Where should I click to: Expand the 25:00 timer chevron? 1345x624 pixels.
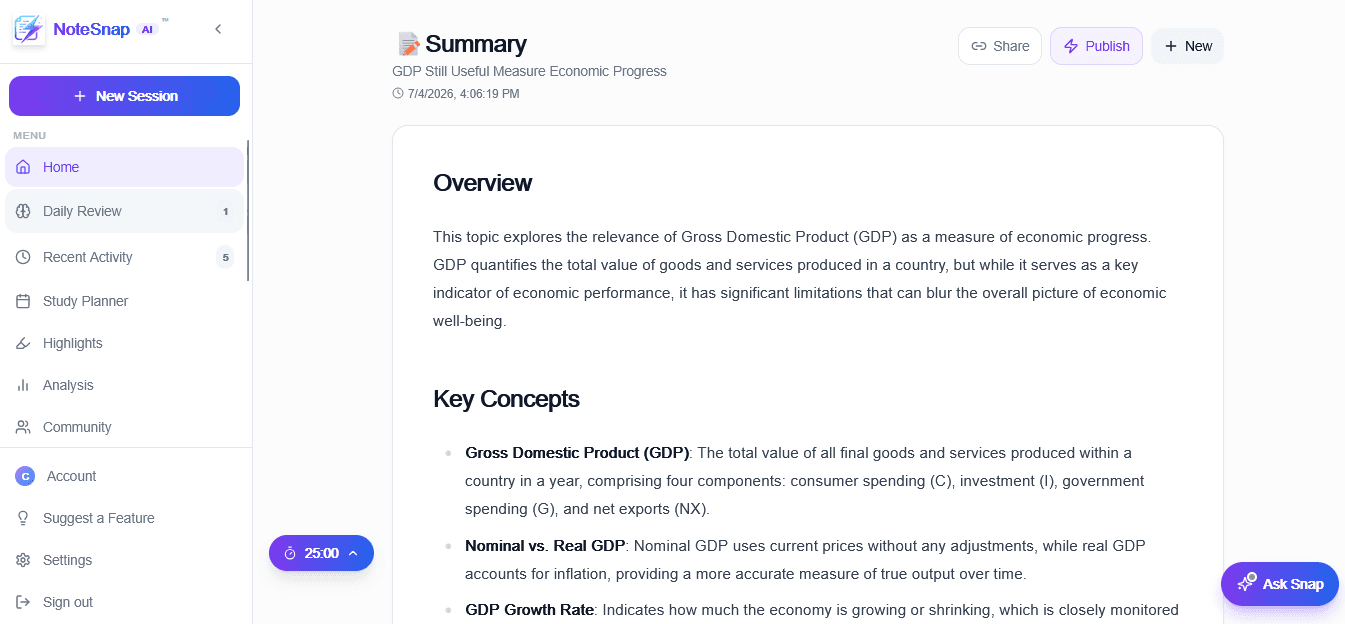(x=353, y=553)
